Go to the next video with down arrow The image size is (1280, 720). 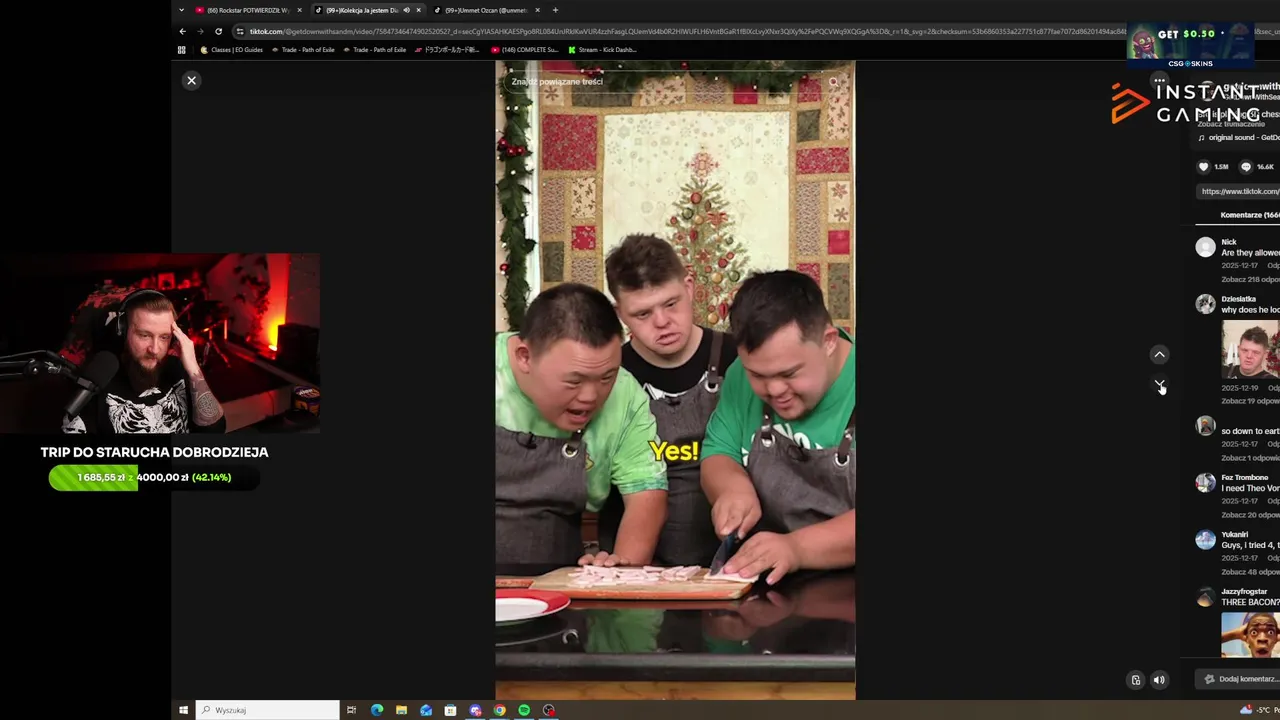coord(1159,384)
